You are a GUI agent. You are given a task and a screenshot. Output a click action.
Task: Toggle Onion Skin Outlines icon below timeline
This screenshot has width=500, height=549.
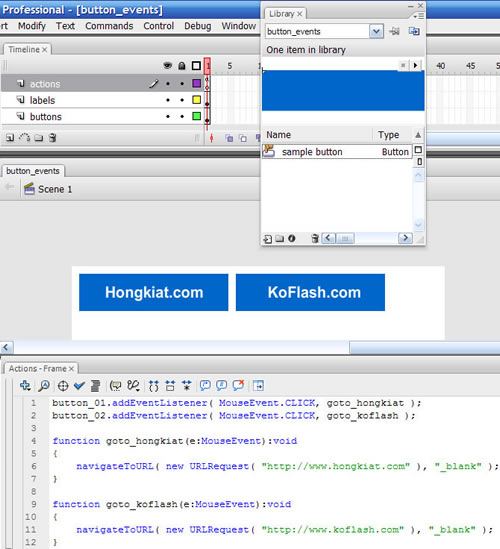[243, 138]
